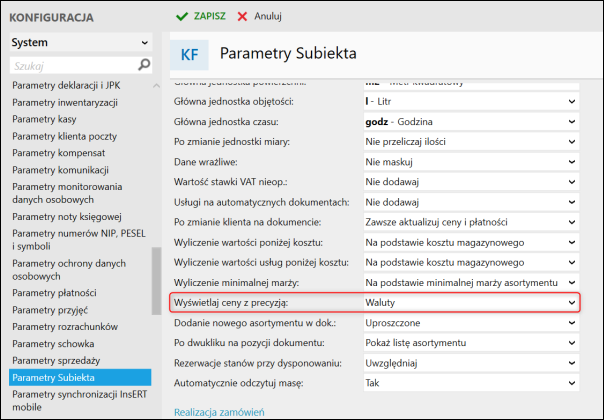Viewport: 604px width, 420px height.
Task: Click the Dane wrażliwe label
Action: (x=206, y=162)
